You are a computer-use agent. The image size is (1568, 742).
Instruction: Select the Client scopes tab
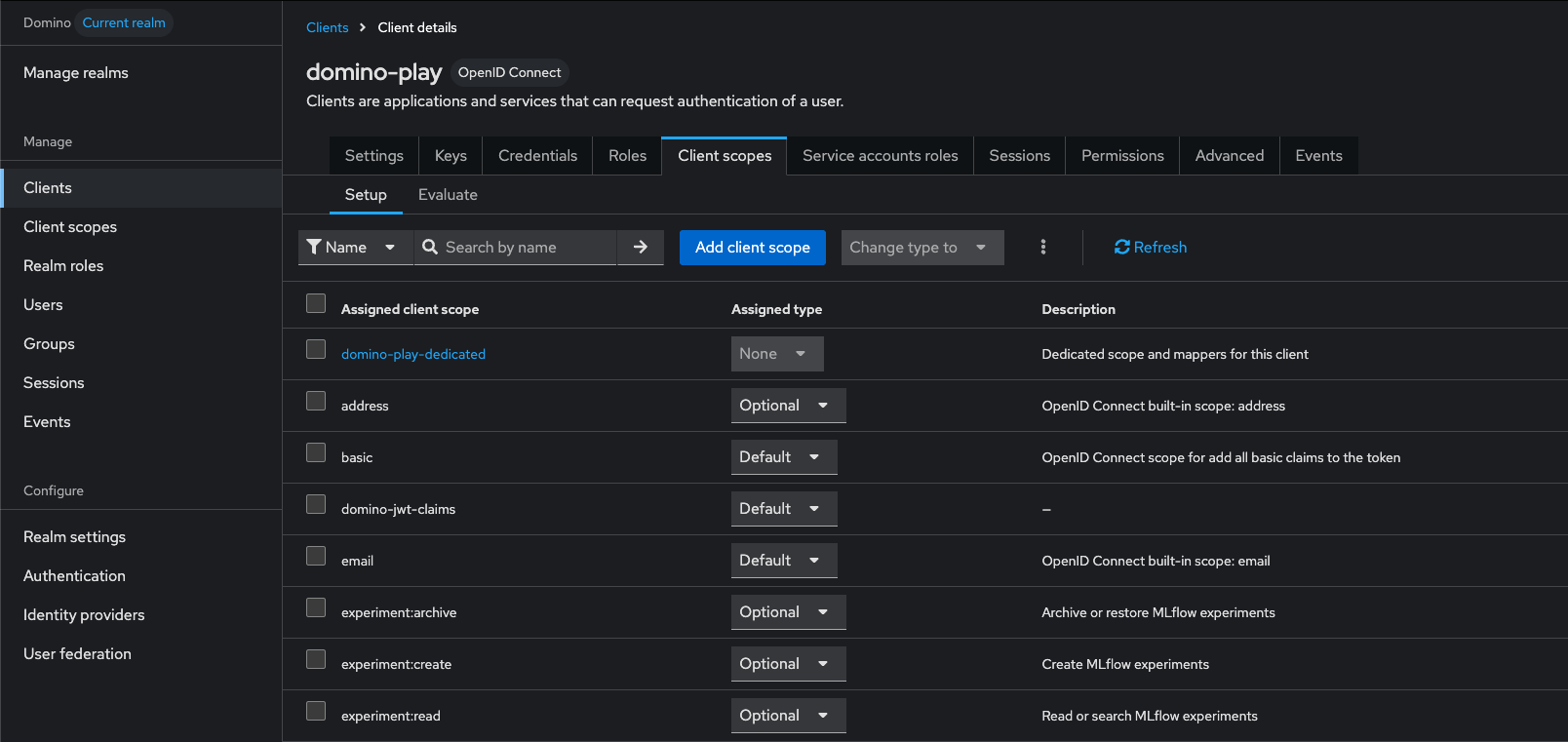(x=725, y=156)
